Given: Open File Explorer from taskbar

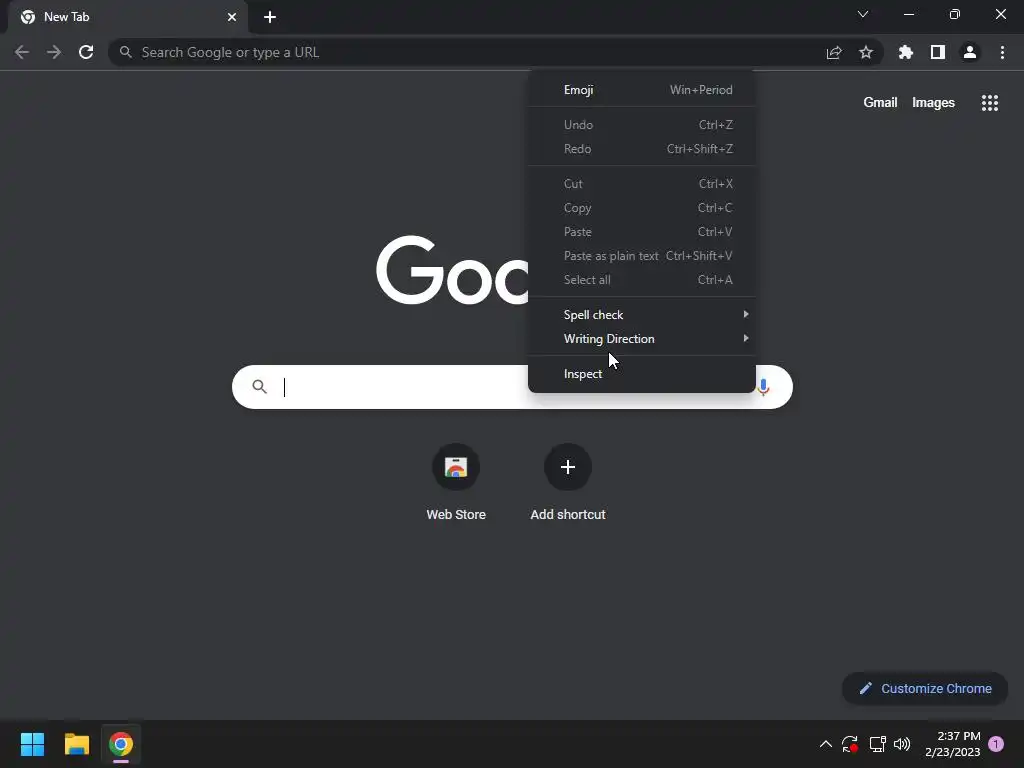Looking at the screenshot, I should pyautogui.click(x=76, y=744).
